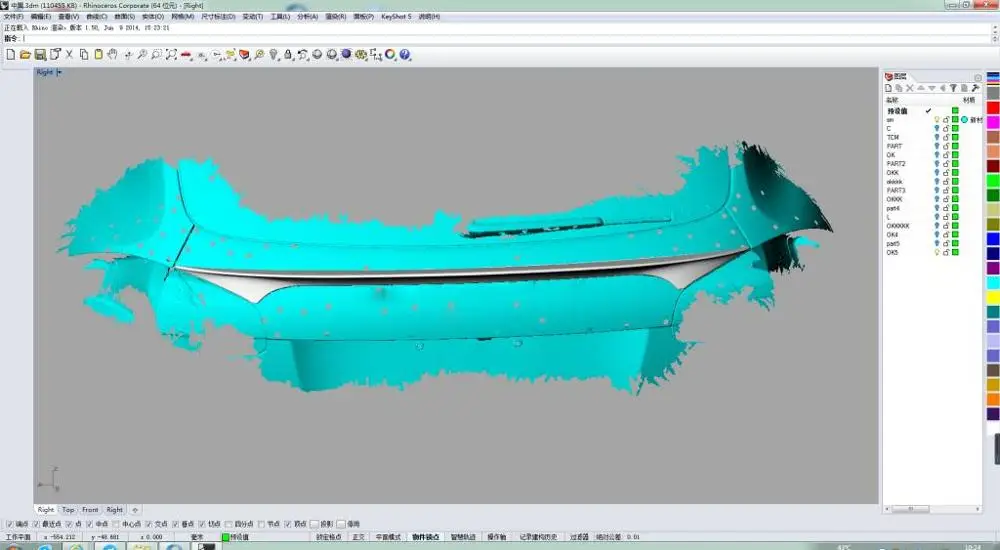
Task: Open the Right viewport title dropdown
Action: click(x=60, y=72)
